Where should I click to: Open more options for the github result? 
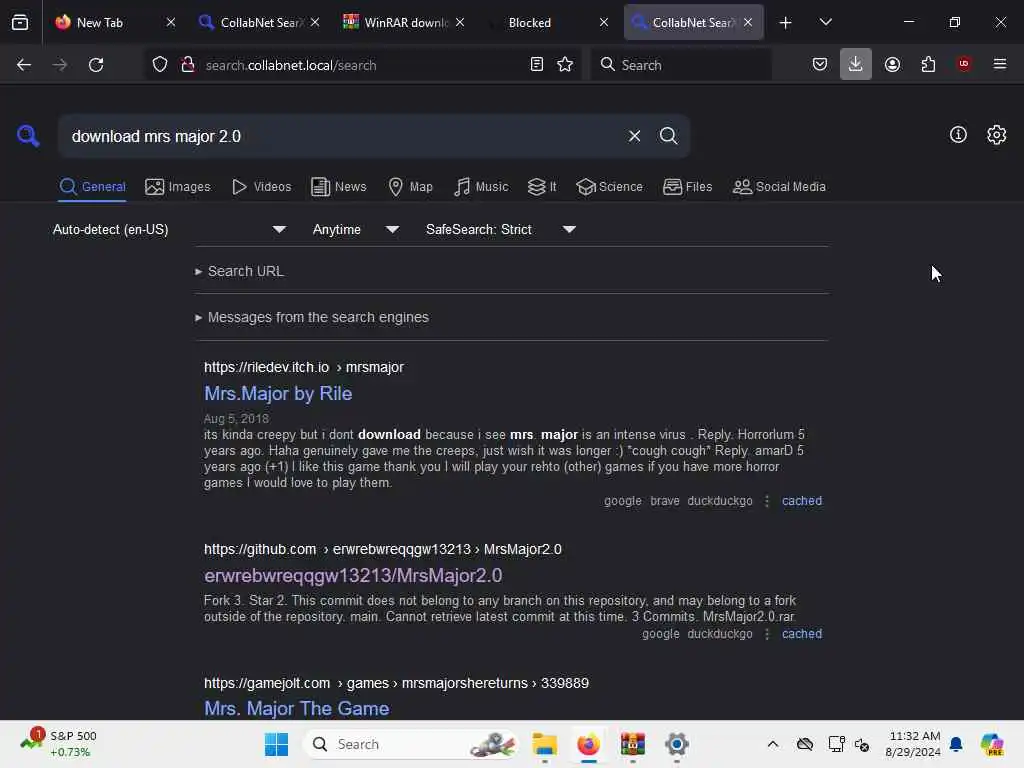tap(767, 634)
